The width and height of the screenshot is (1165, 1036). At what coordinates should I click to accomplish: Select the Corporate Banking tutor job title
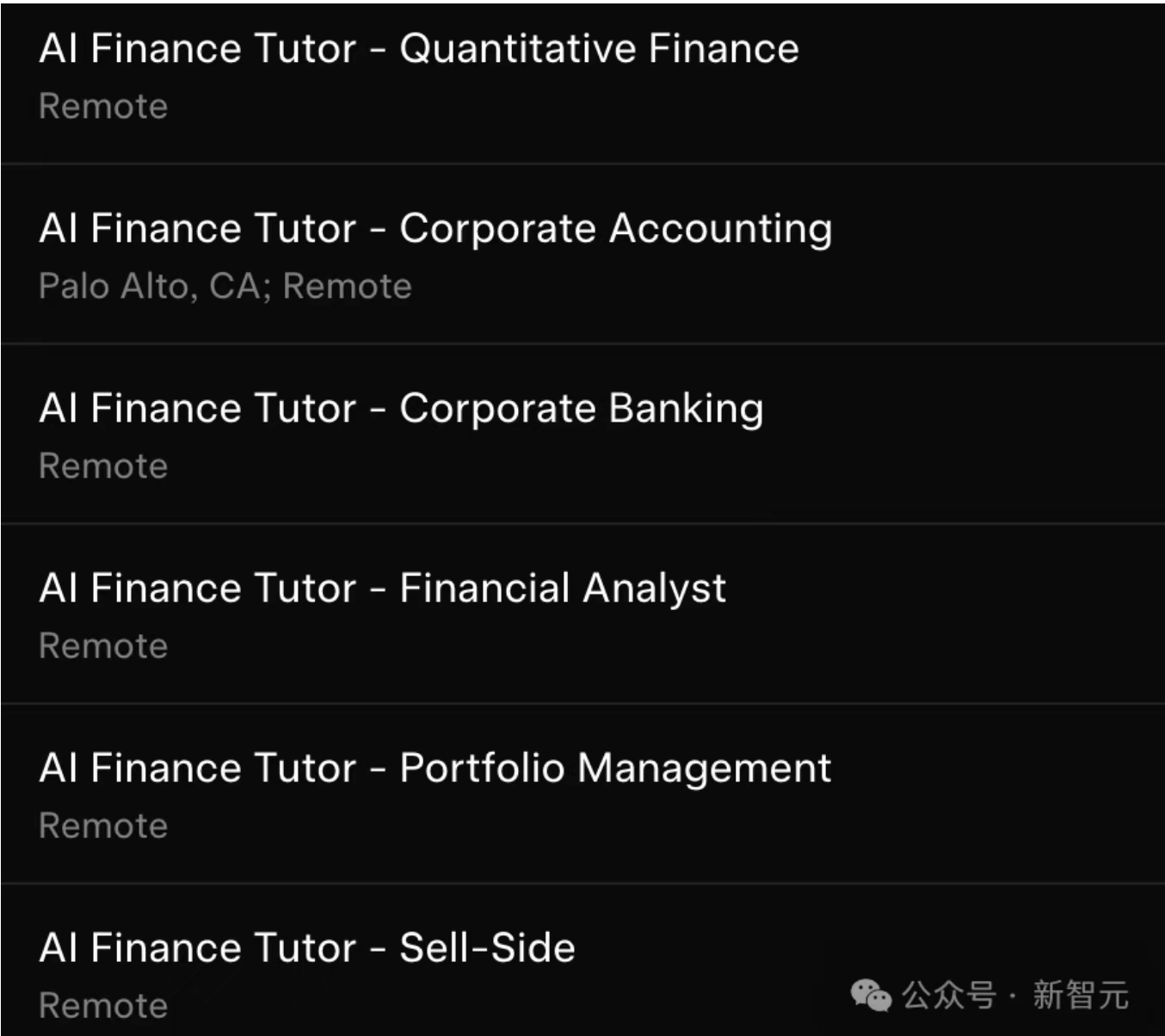click(401, 409)
